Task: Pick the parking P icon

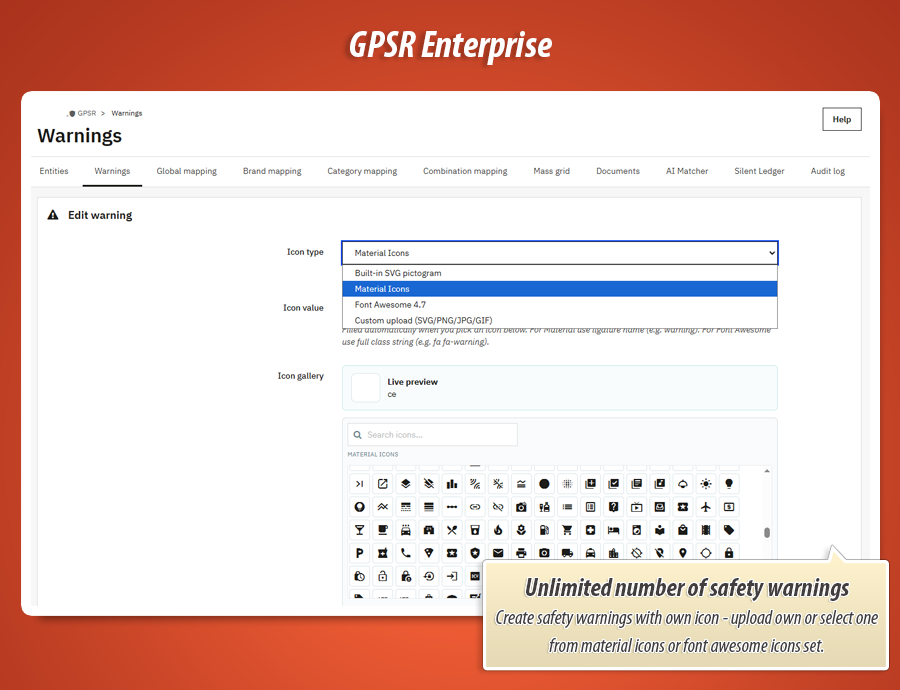Action: 359,553
